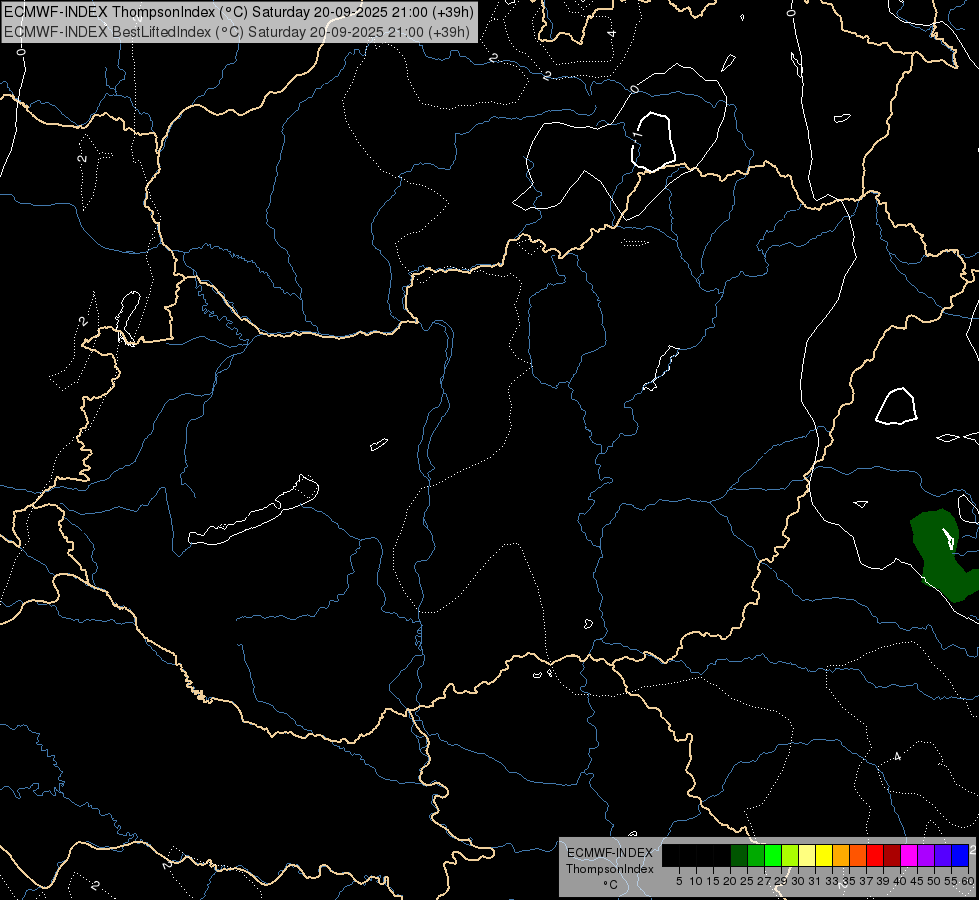Select the violet 50–55 legend swatch
The height and width of the screenshot is (900, 979).
(943, 855)
